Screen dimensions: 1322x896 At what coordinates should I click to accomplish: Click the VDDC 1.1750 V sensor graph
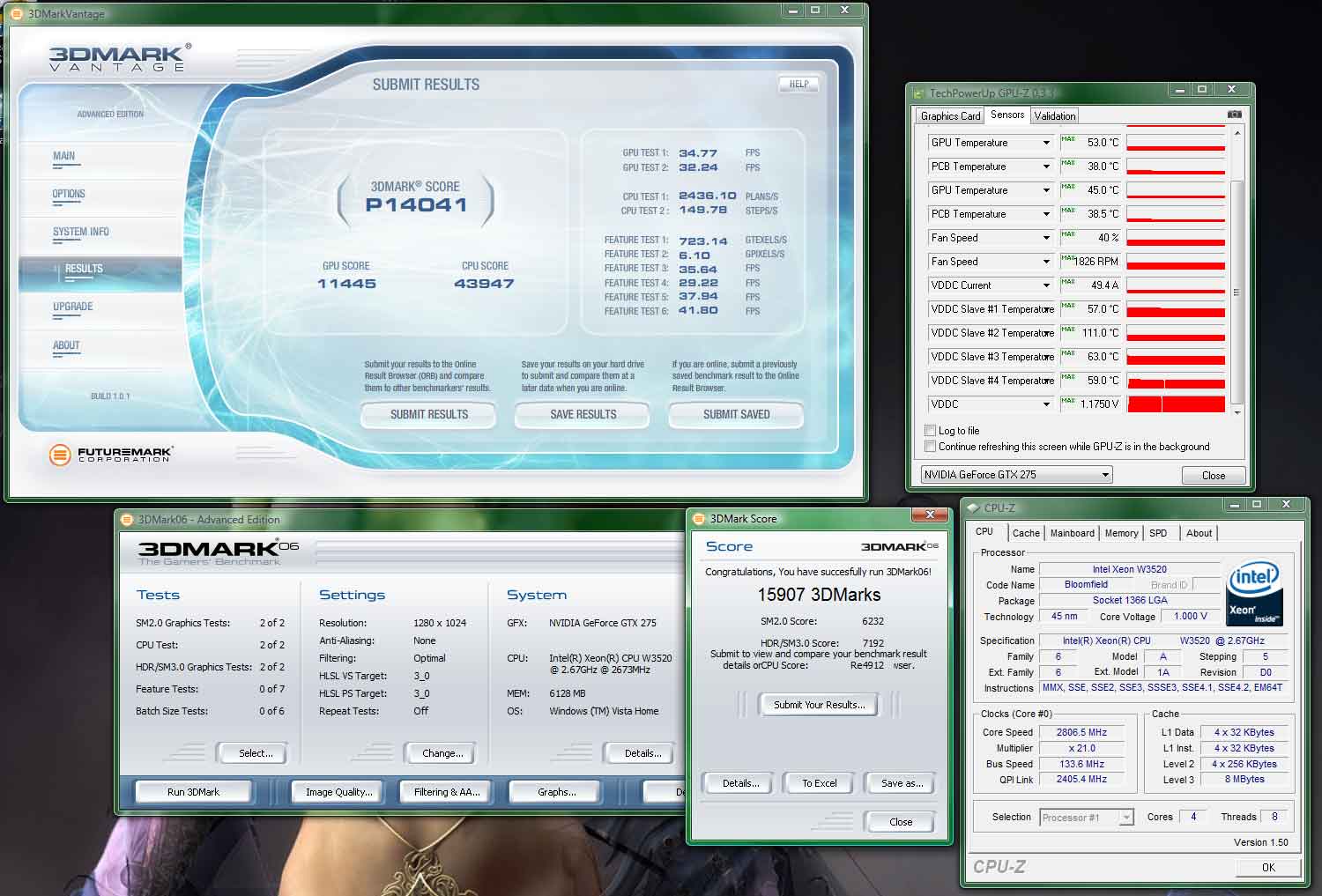(1176, 404)
